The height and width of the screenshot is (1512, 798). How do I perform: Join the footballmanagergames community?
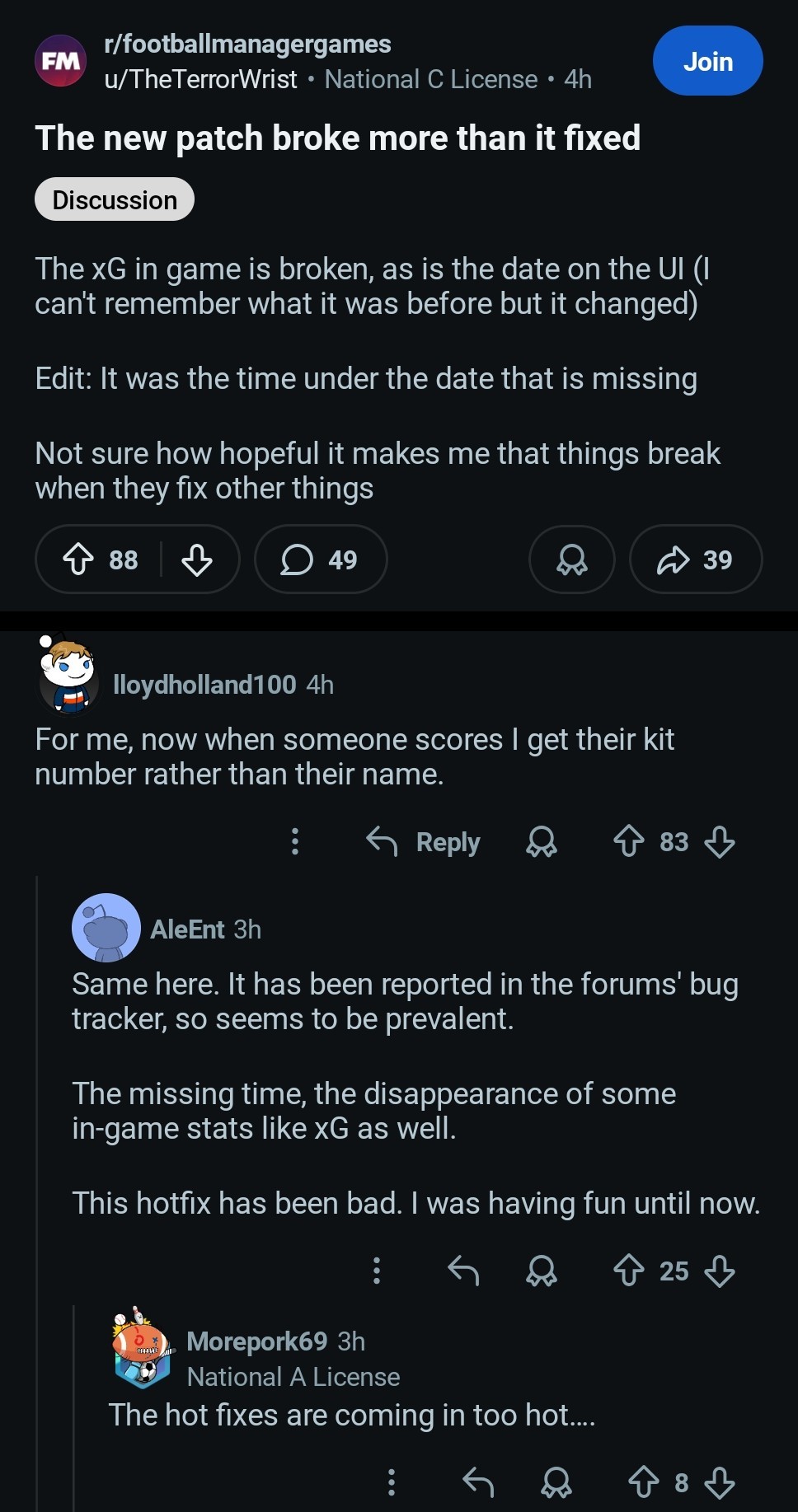(707, 61)
